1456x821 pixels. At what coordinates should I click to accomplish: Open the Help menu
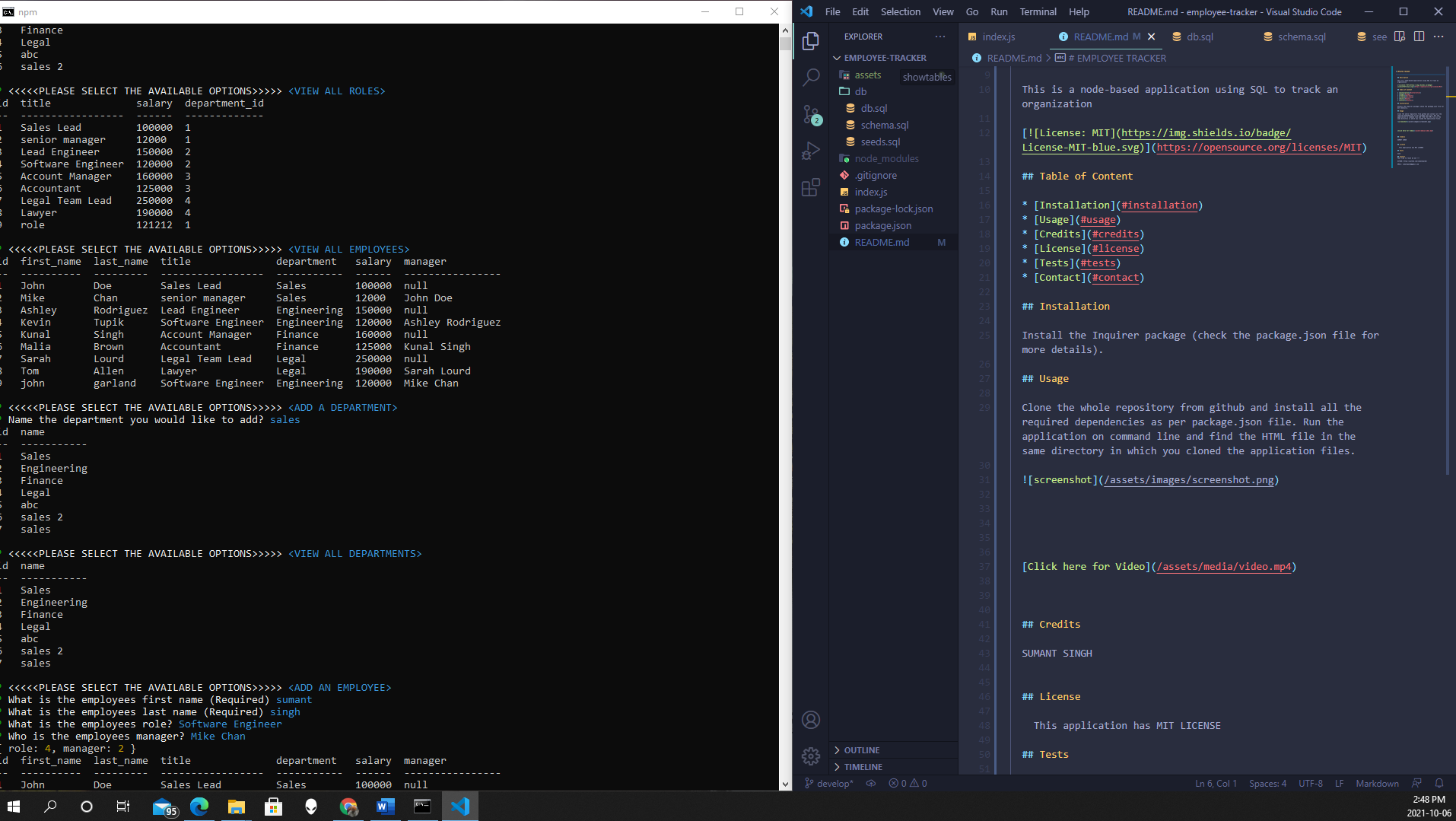point(1079,11)
